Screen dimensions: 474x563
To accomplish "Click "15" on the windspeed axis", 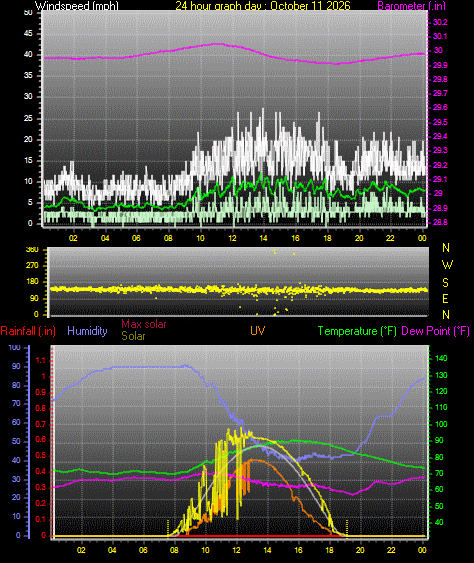I will (x=28, y=160).
